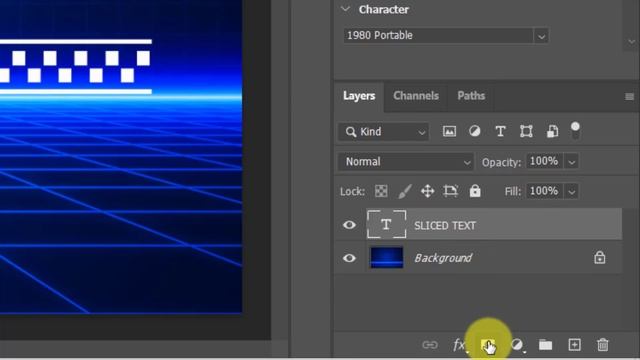
Task: Lock position move icon
Action: tap(427, 191)
